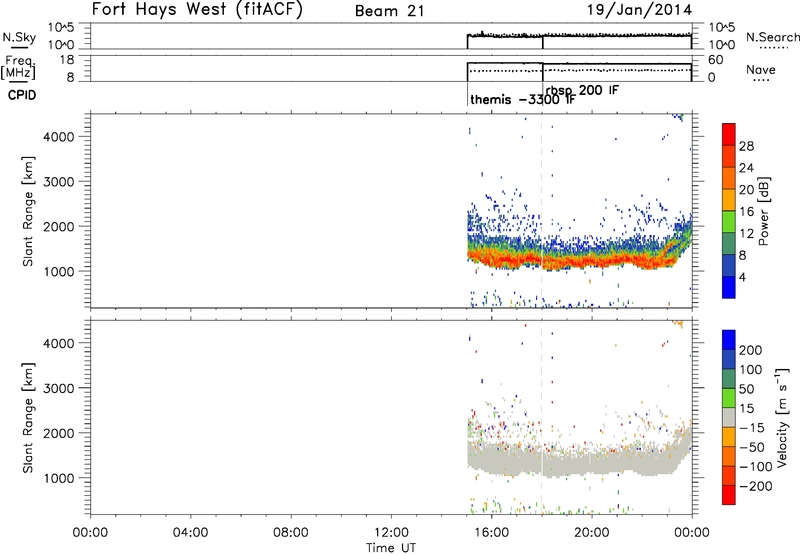Click Slant Range [km] label of velocity panel

point(28,418)
